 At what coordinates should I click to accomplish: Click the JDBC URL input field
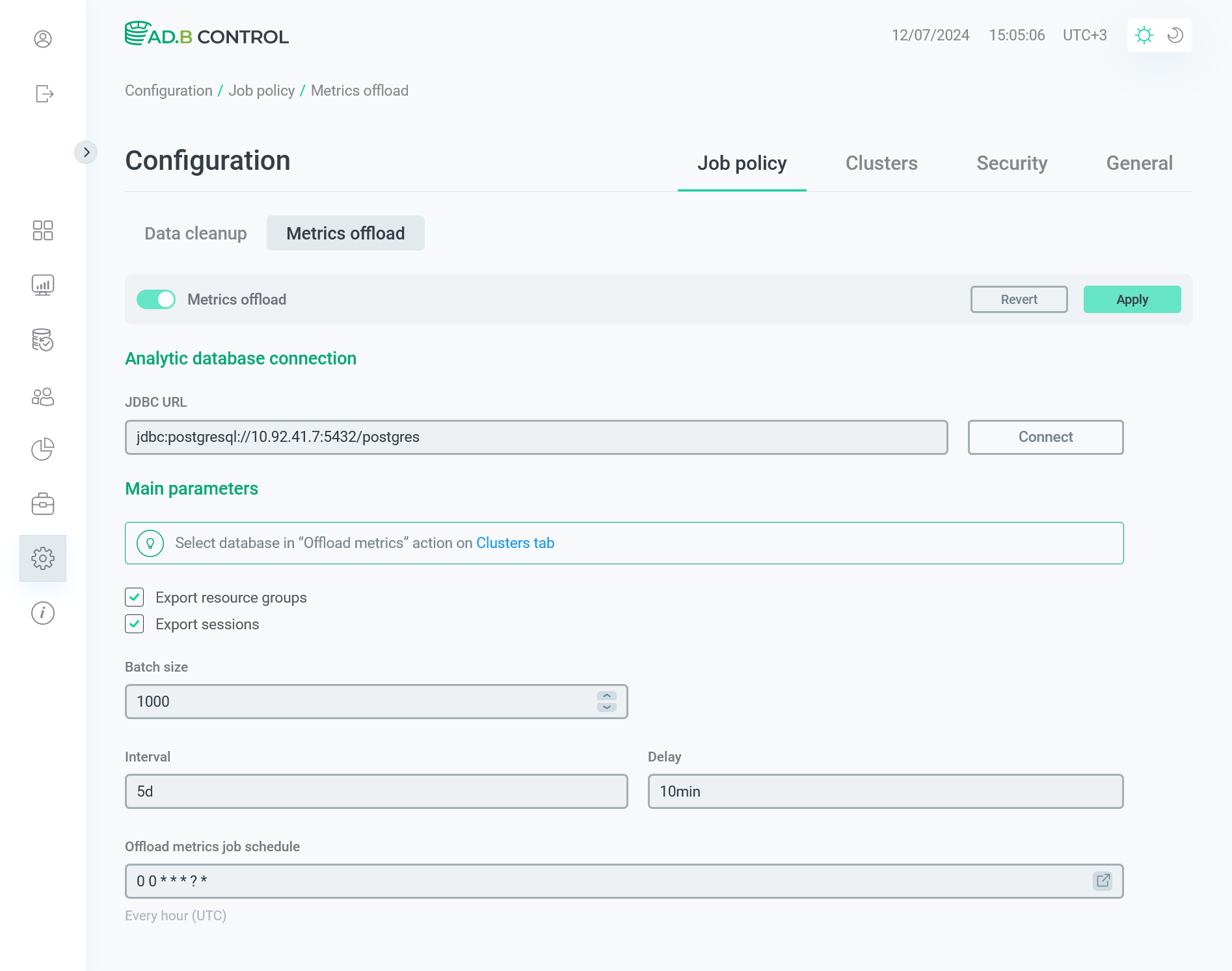tap(536, 437)
